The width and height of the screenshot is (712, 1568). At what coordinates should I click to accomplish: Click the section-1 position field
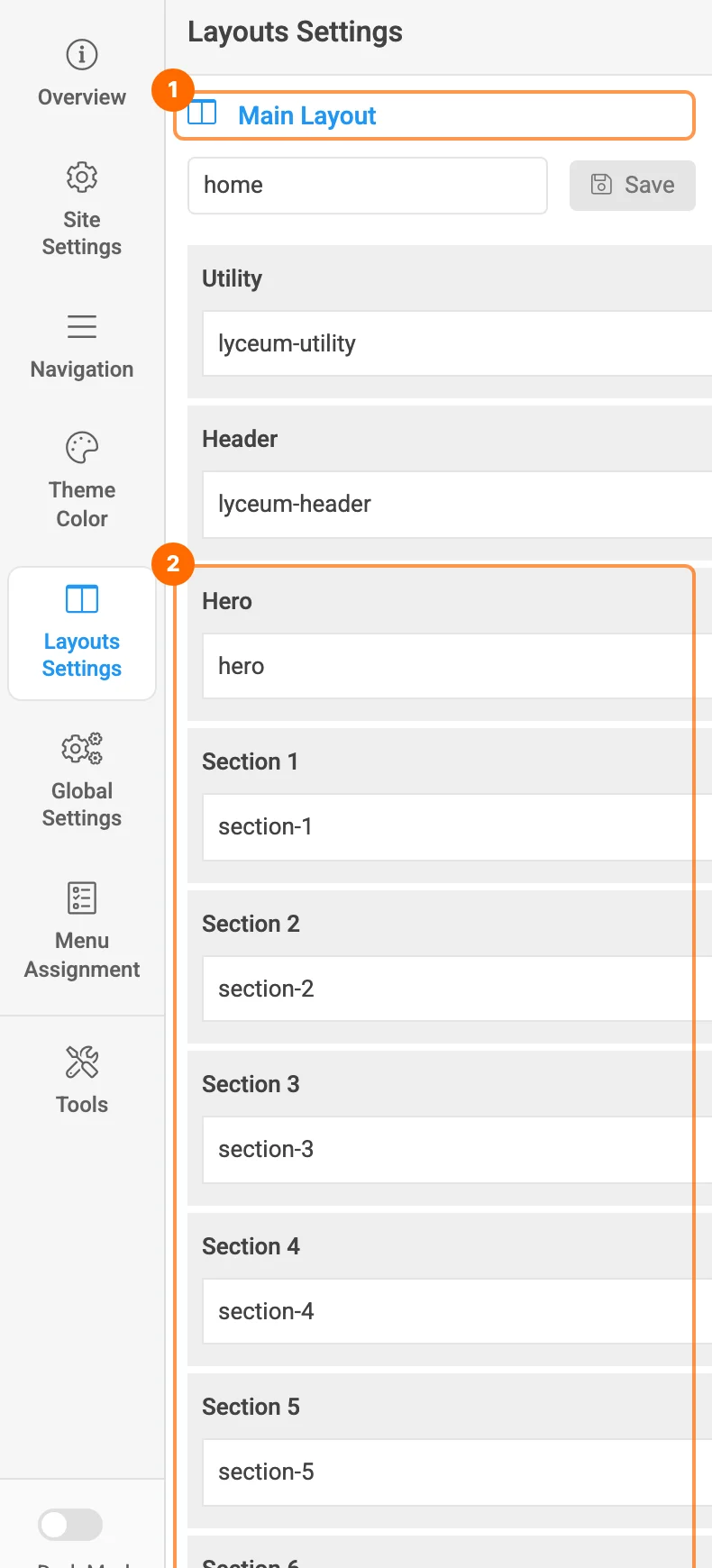pos(457,826)
